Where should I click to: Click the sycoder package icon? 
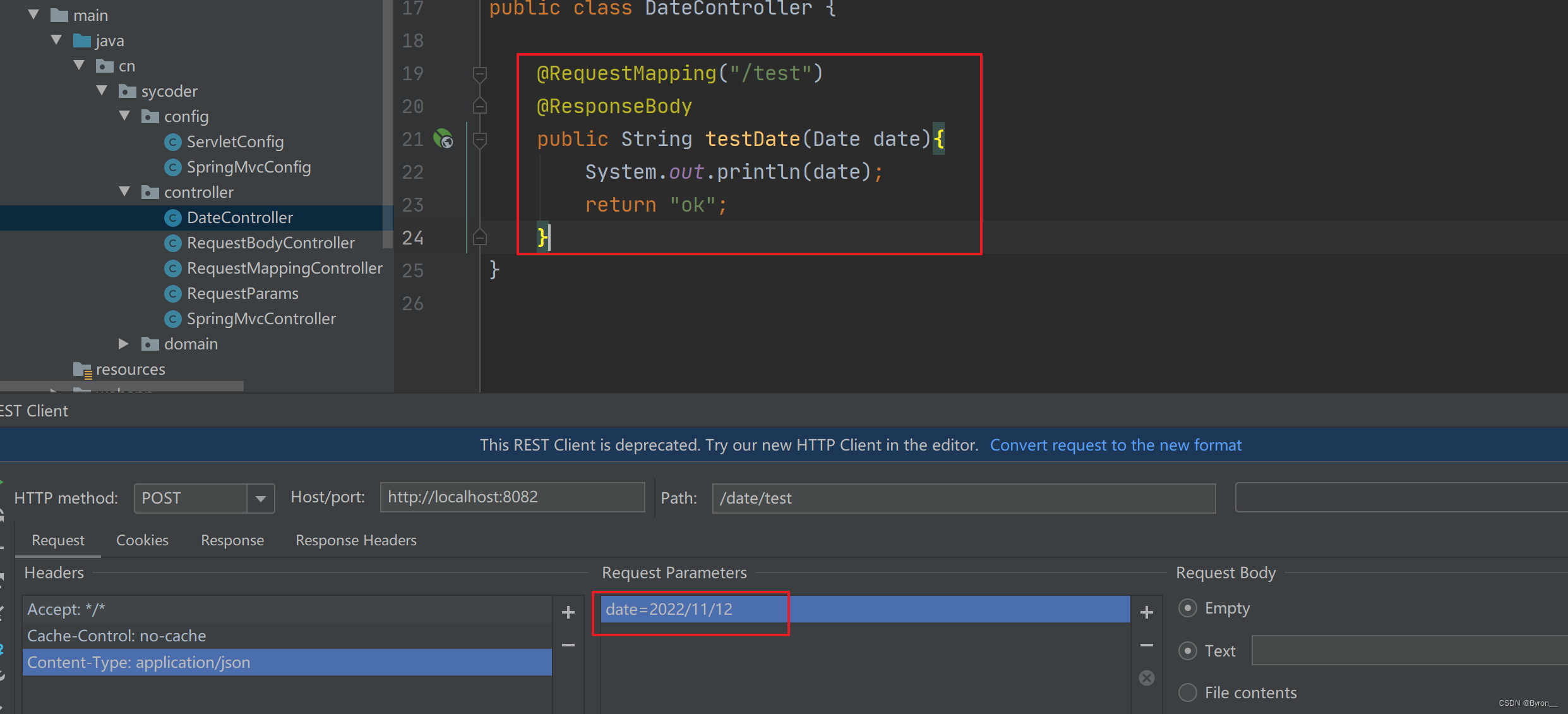point(128,91)
